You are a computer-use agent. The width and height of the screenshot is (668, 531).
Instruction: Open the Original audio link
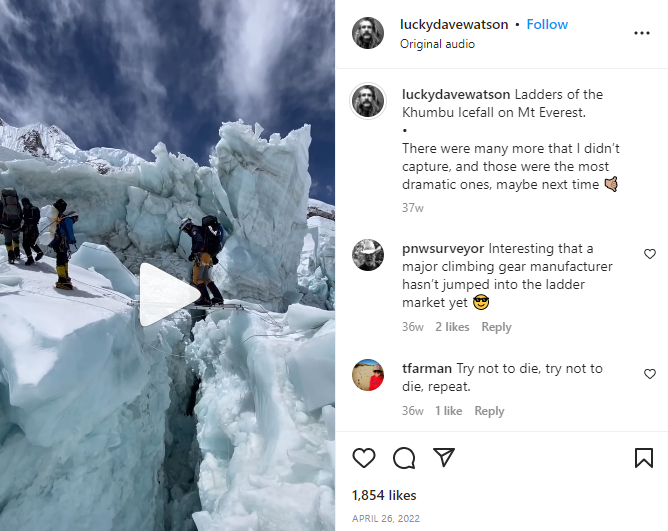tap(437, 44)
